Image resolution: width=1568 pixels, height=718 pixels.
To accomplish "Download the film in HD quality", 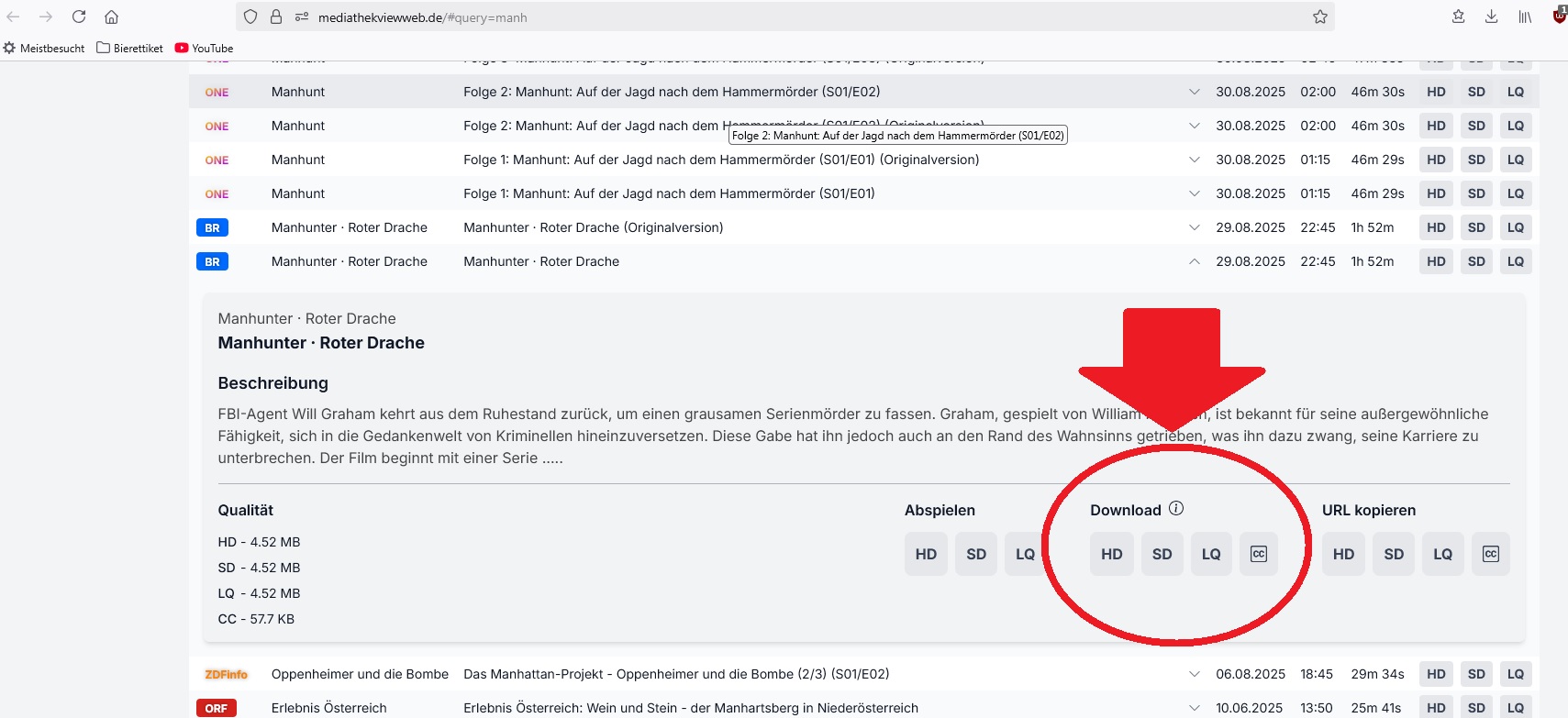I will pos(1111,554).
